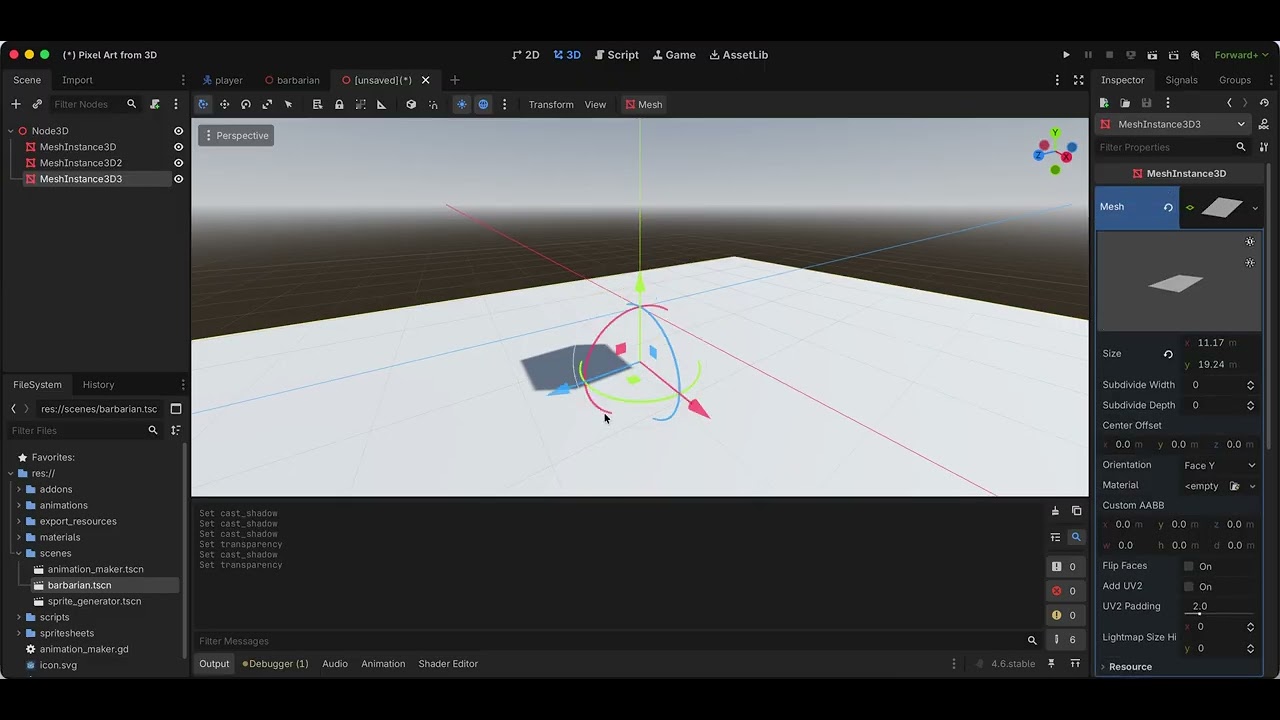
Task: Open the Shader Editor bottom panel
Action: [448, 663]
